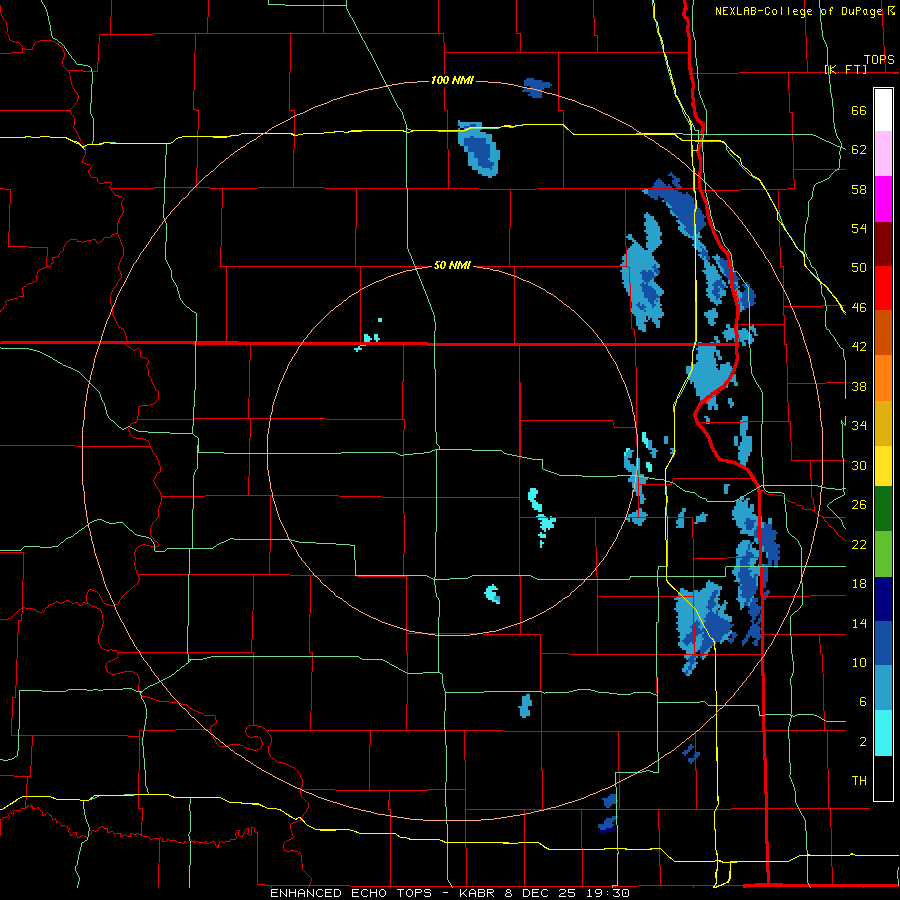Click the NEXLAB-College of DuPage credit text

coord(798,11)
